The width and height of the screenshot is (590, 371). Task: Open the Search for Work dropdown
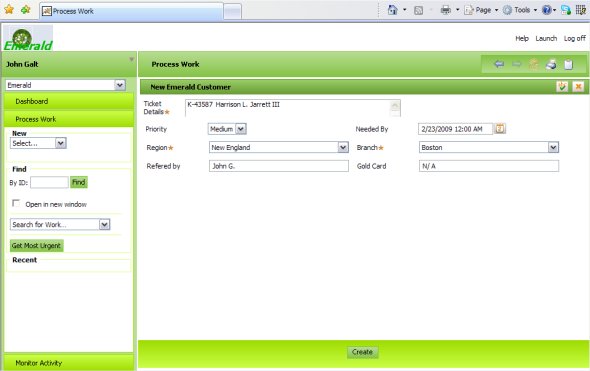[104, 225]
